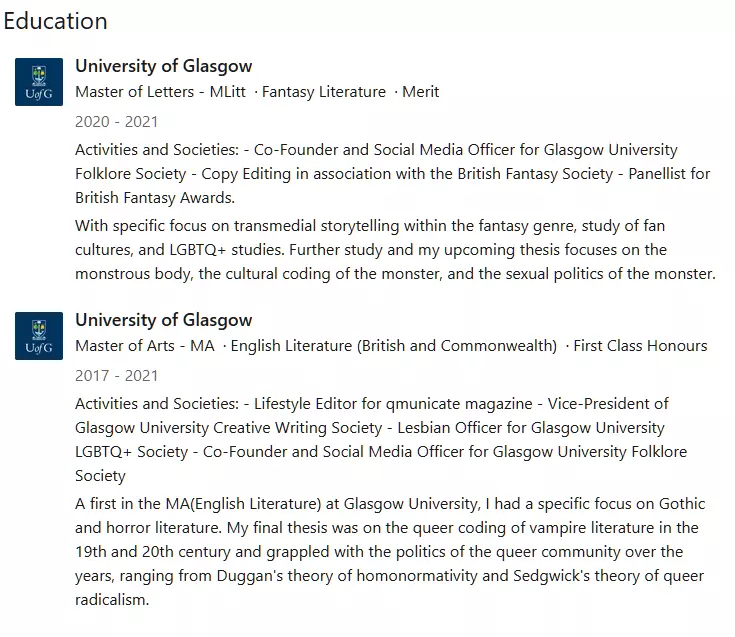Viewport: 735px width, 637px height.
Task: Click the Merit grade label
Action: click(420, 92)
